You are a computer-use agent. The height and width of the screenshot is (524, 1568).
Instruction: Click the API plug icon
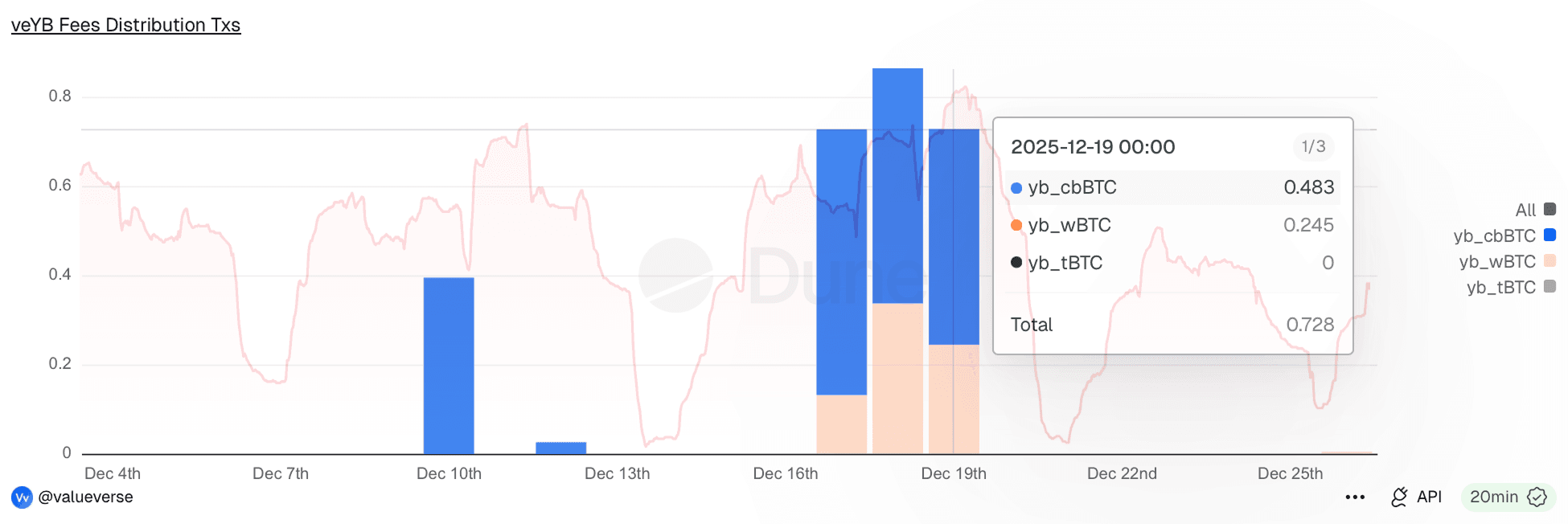[x=1399, y=497]
